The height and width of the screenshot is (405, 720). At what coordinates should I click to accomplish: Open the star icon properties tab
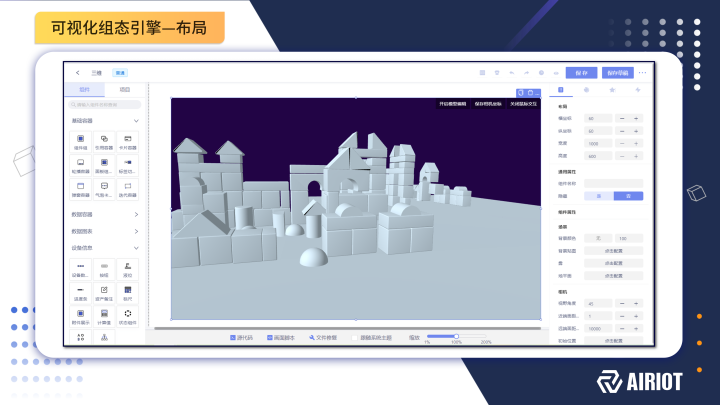(x=612, y=90)
